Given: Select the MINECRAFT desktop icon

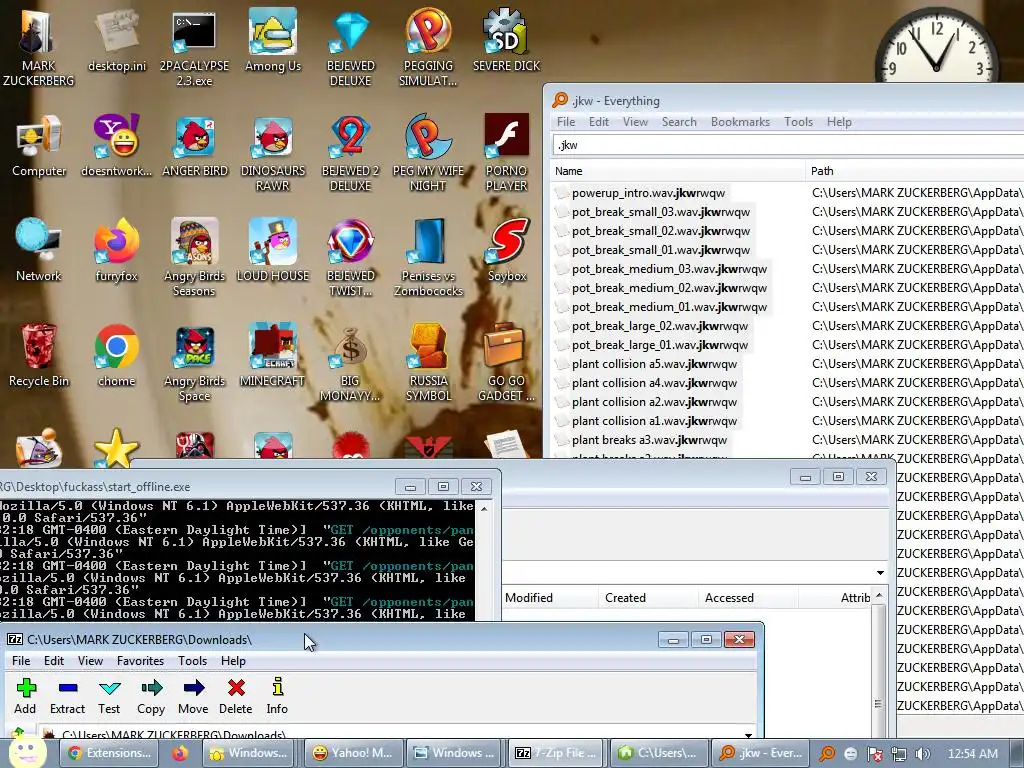Looking at the screenshot, I should click(273, 356).
